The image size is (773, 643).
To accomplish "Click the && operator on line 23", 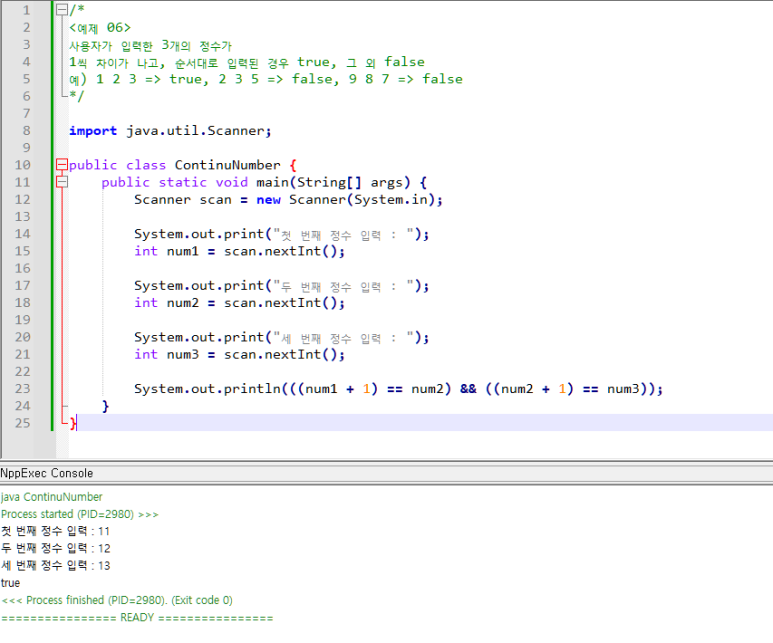I will tap(468, 389).
